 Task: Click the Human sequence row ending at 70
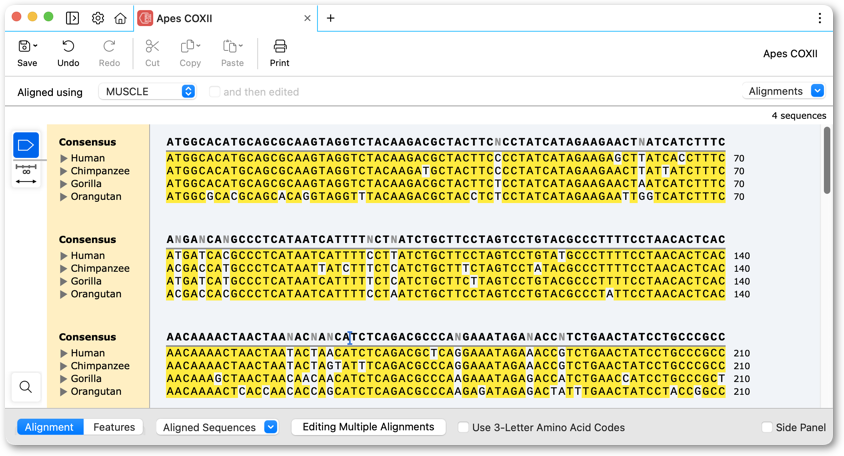click(x=446, y=158)
